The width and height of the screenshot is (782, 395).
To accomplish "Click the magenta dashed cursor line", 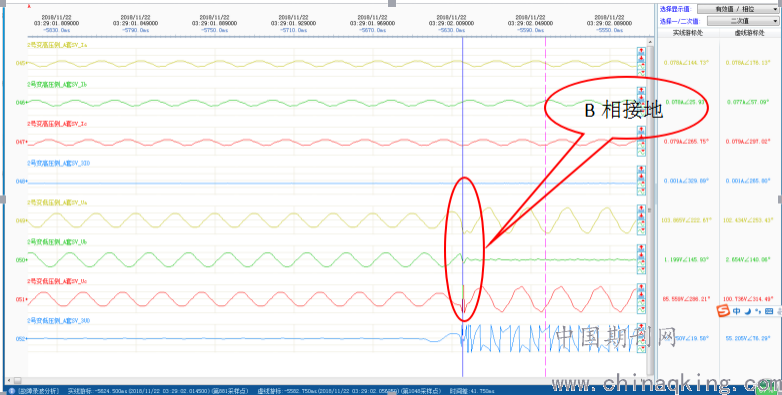I will click(546, 199).
